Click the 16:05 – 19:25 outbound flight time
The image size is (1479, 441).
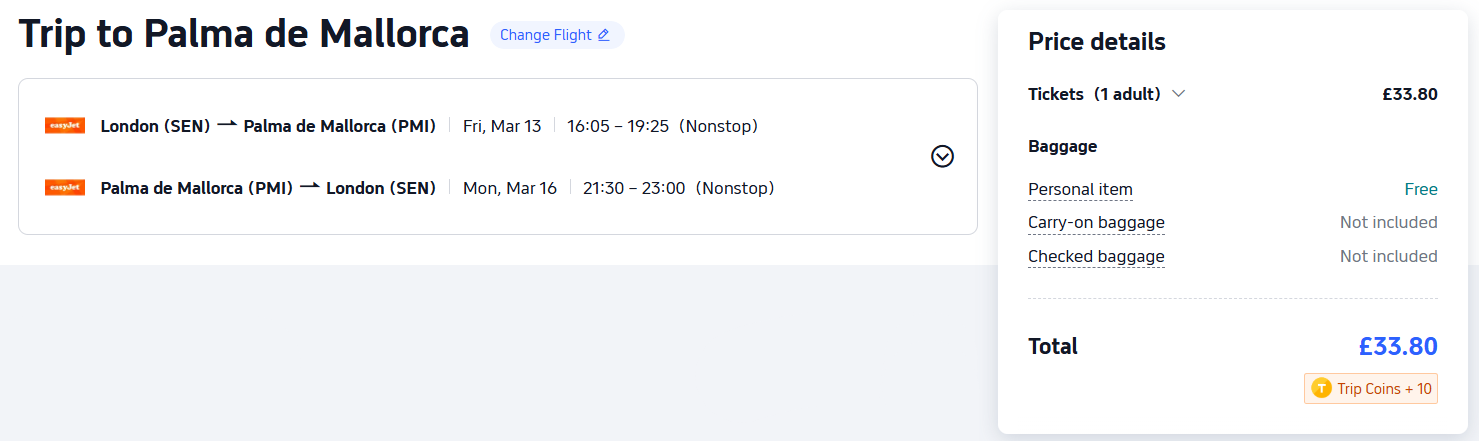618,126
